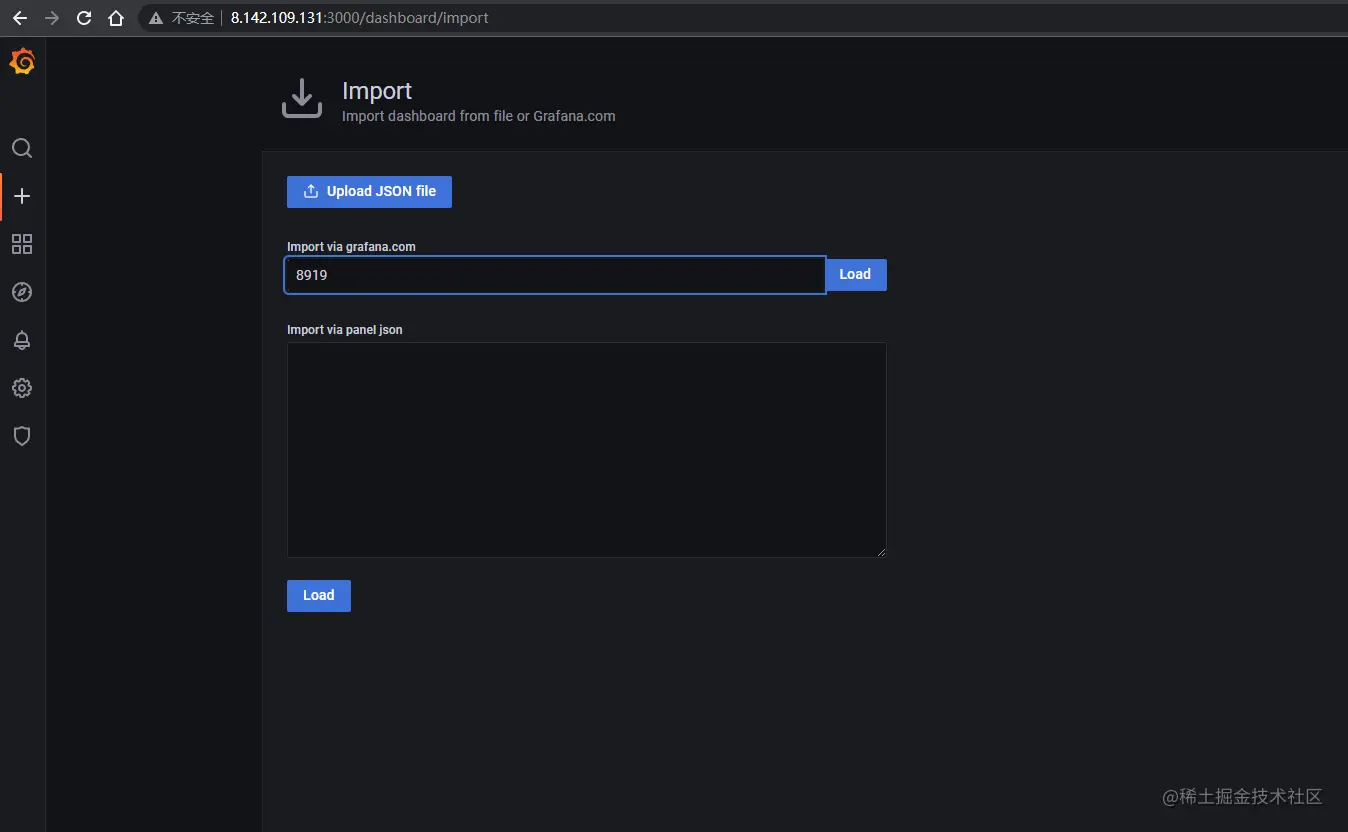Open the Server Admin shield icon

coord(22,436)
